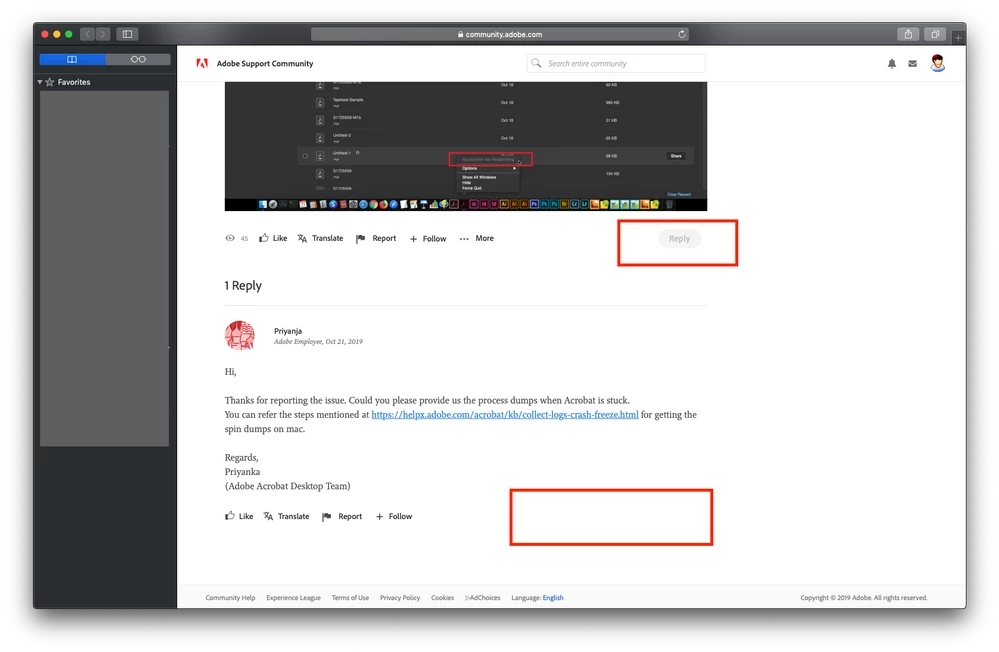999x652 pixels.
Task: Click the views eye icon beside 45
Action: click(230, 238)
